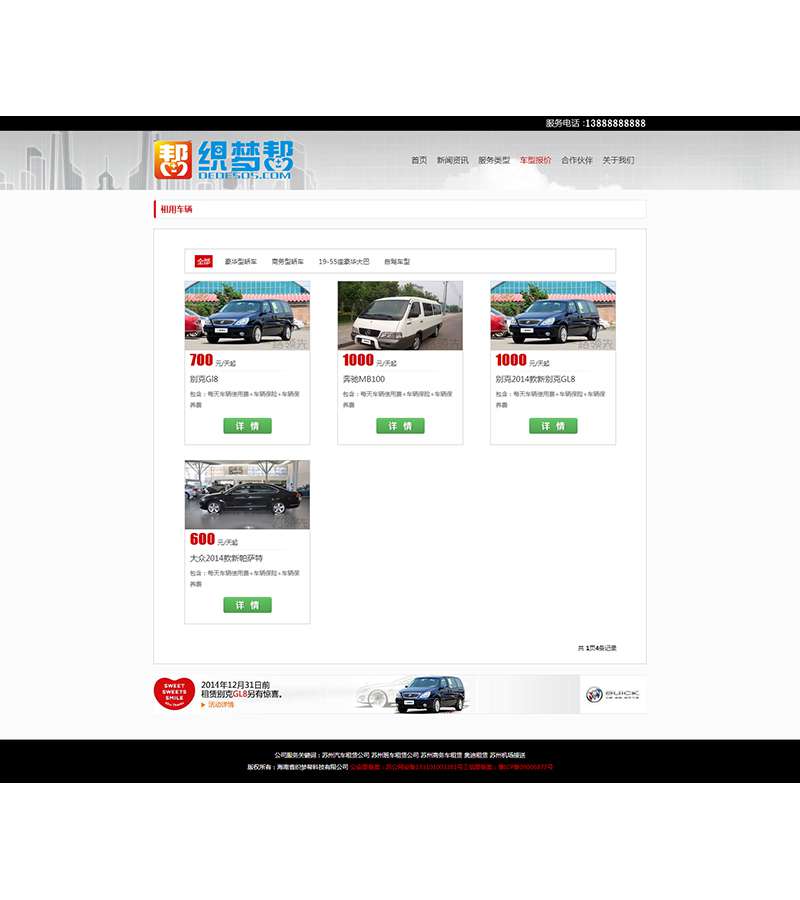This screenshot has height=900, width=800.
Task: Click the red ICP record text in footer
Action: pos(452,767)
